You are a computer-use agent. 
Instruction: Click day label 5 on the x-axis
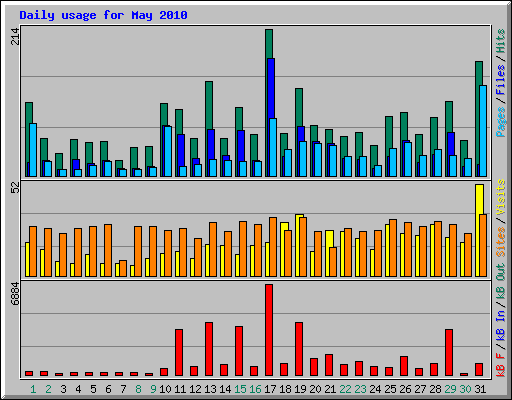93,389
